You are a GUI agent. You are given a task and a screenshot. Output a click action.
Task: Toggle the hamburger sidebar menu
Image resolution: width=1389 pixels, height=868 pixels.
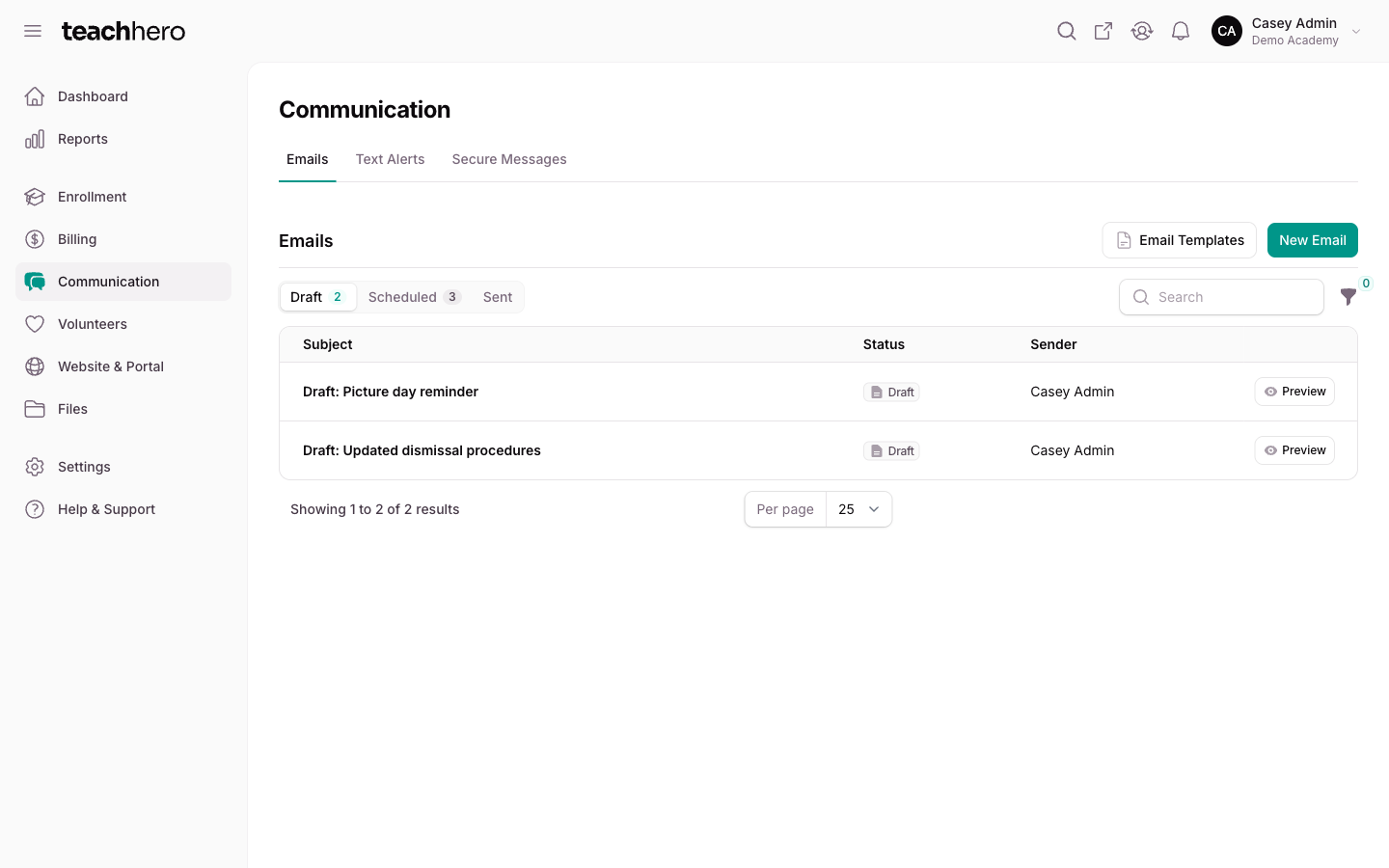tap(33, 31)
